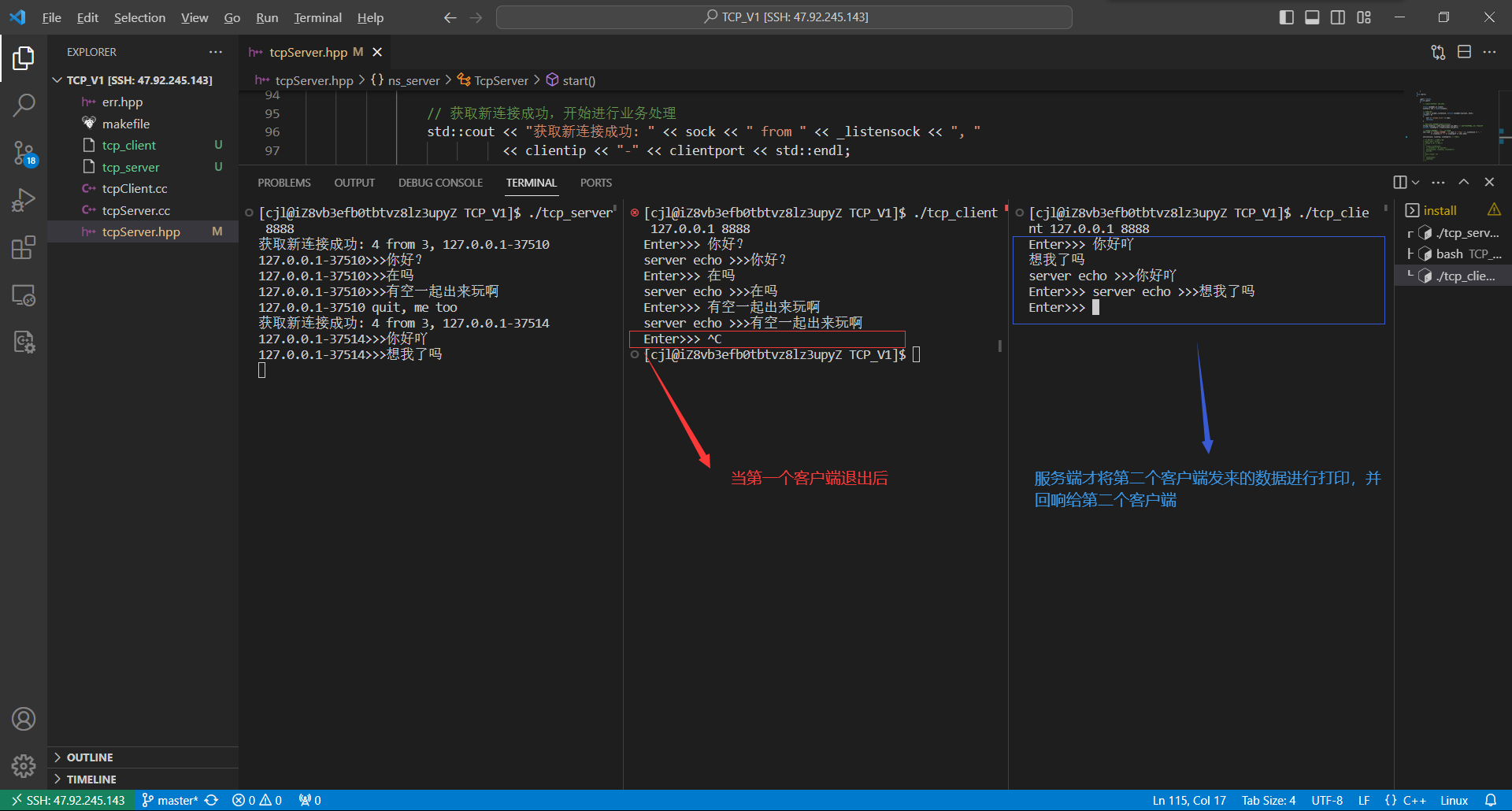Screen dimensions: 1512x811
Task: Select the bash TCP terminal entry
Action: [1453, 254]
